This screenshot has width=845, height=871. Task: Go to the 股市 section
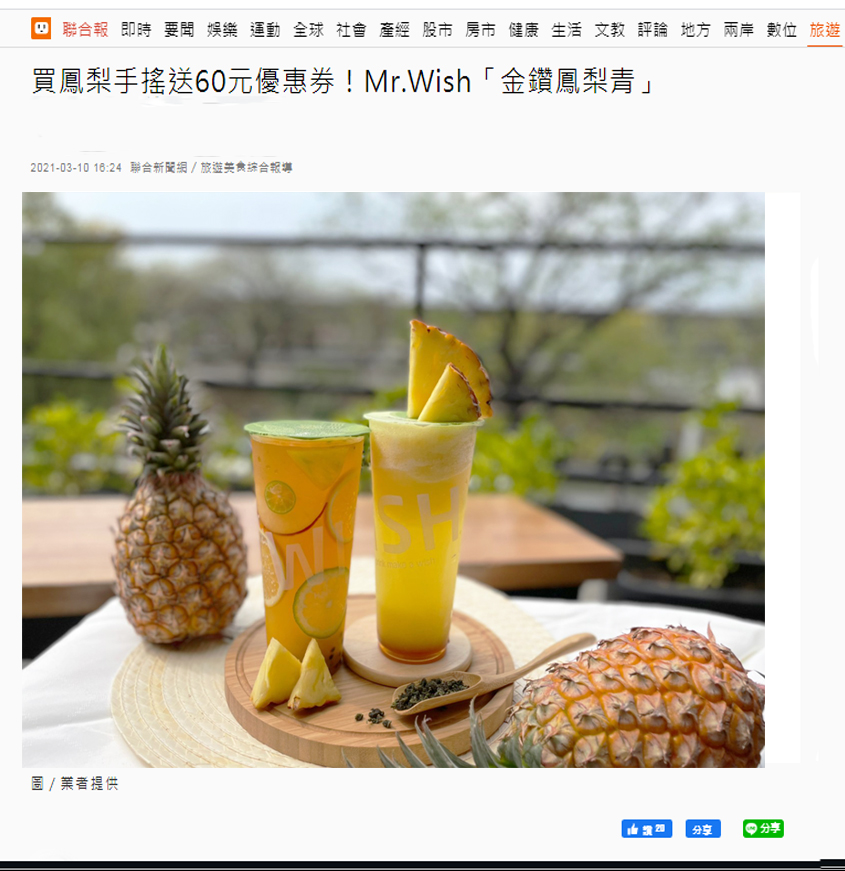coord(437,29)
